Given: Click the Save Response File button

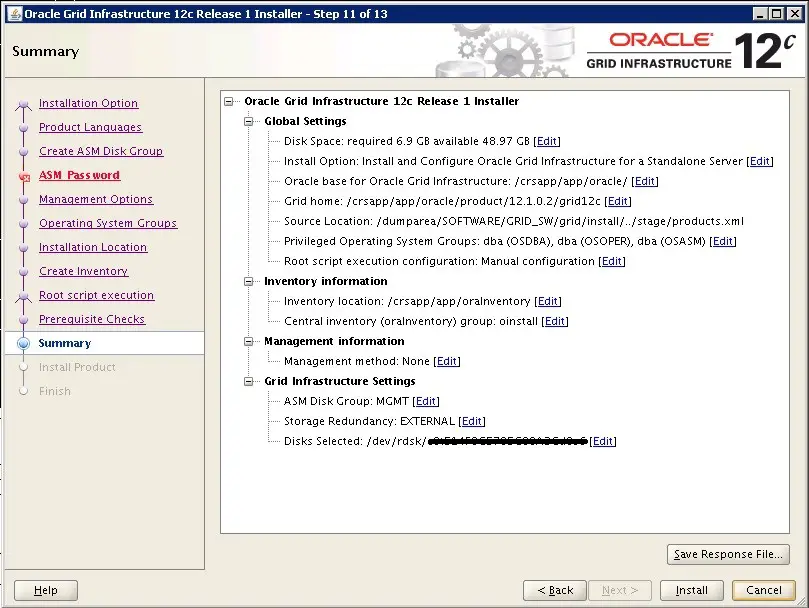Looking at the screenshot, I should coord(728,554).
